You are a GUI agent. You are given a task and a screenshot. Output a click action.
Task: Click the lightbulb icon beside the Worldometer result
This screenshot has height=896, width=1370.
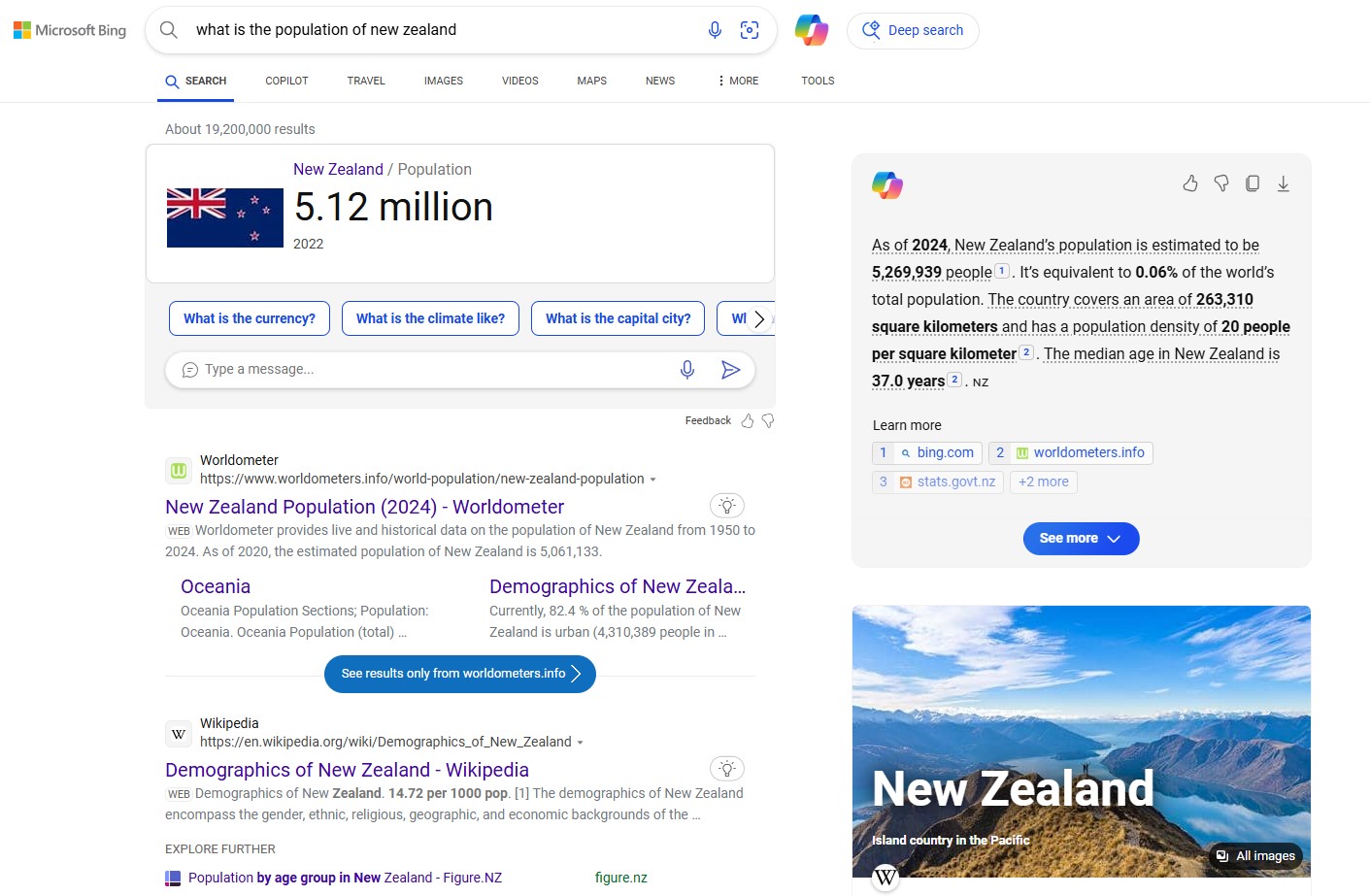pyautogui.click(x=727, y=506)
